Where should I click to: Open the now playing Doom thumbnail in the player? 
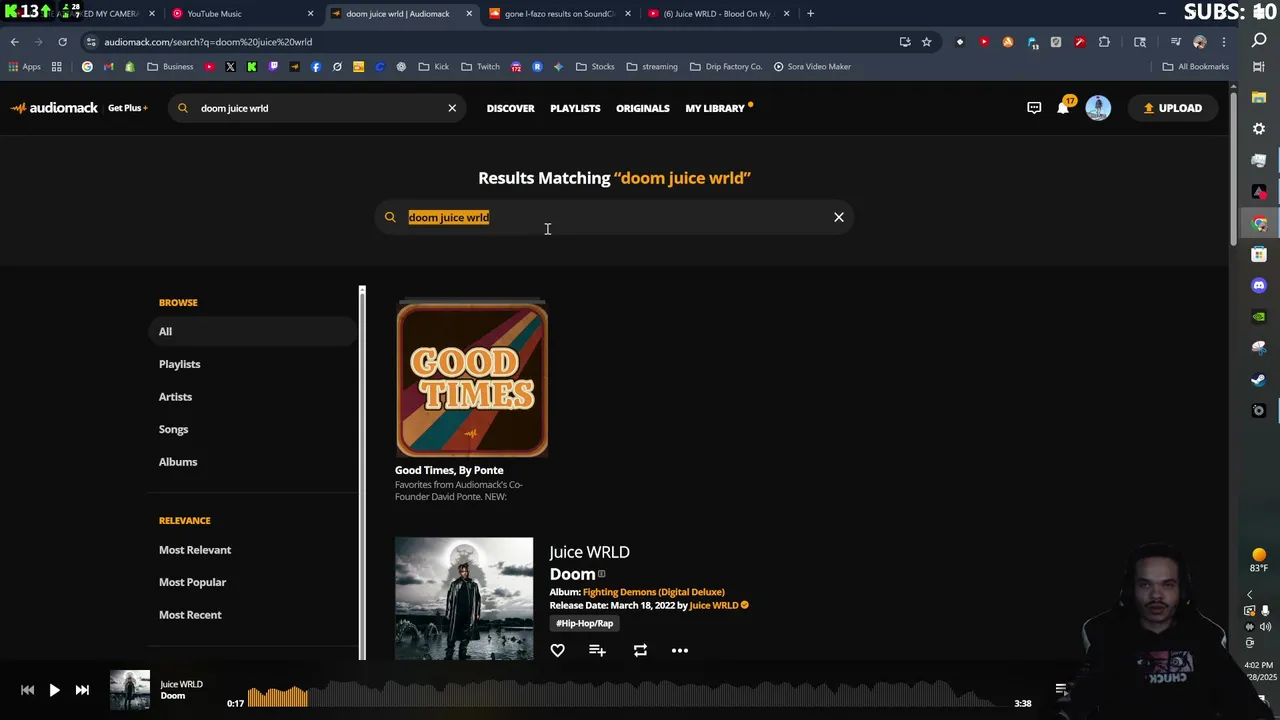coord(129,690)
